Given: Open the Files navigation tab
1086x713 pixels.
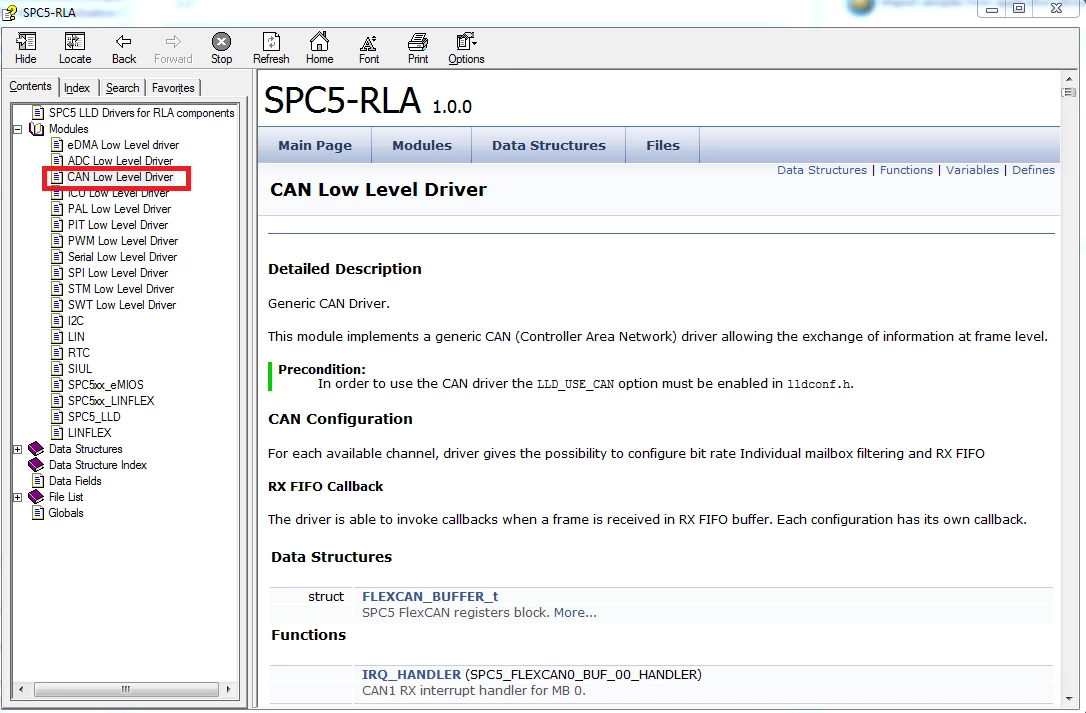Looking at the screenshot, I should click(x=663, y=146).
